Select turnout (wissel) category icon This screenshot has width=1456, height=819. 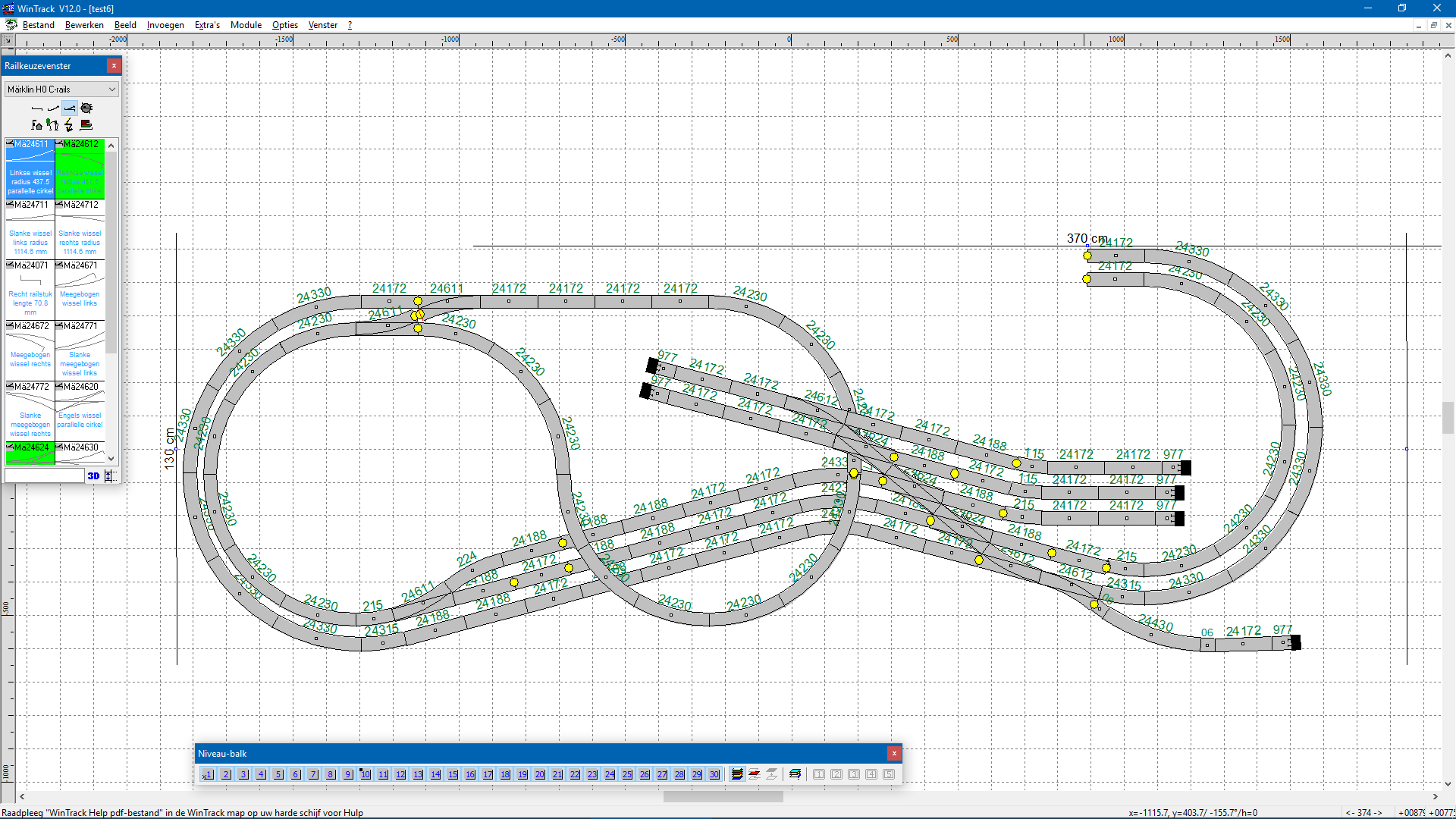click(x=70, y=108)
